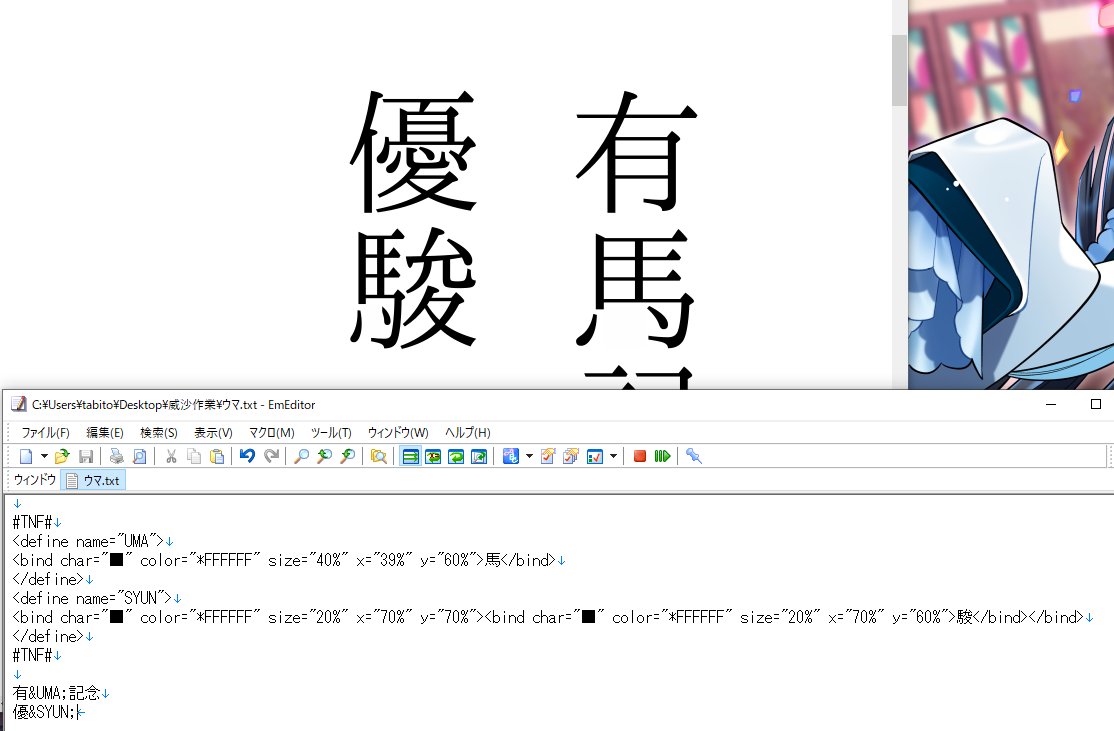The height and width of the screenshot is (731, 1114).
Task: Click the Save floppy disk icon
Action: click(x=86, y=456)
